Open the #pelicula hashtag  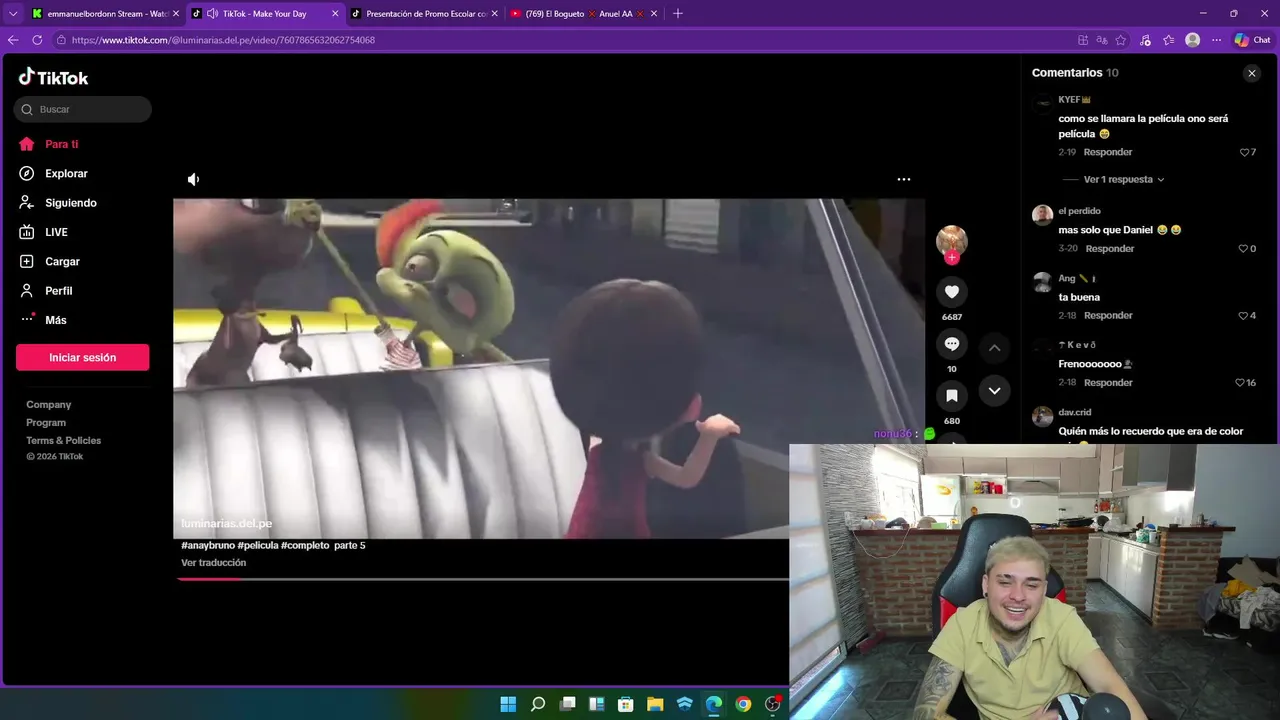(x=258, y=545)
